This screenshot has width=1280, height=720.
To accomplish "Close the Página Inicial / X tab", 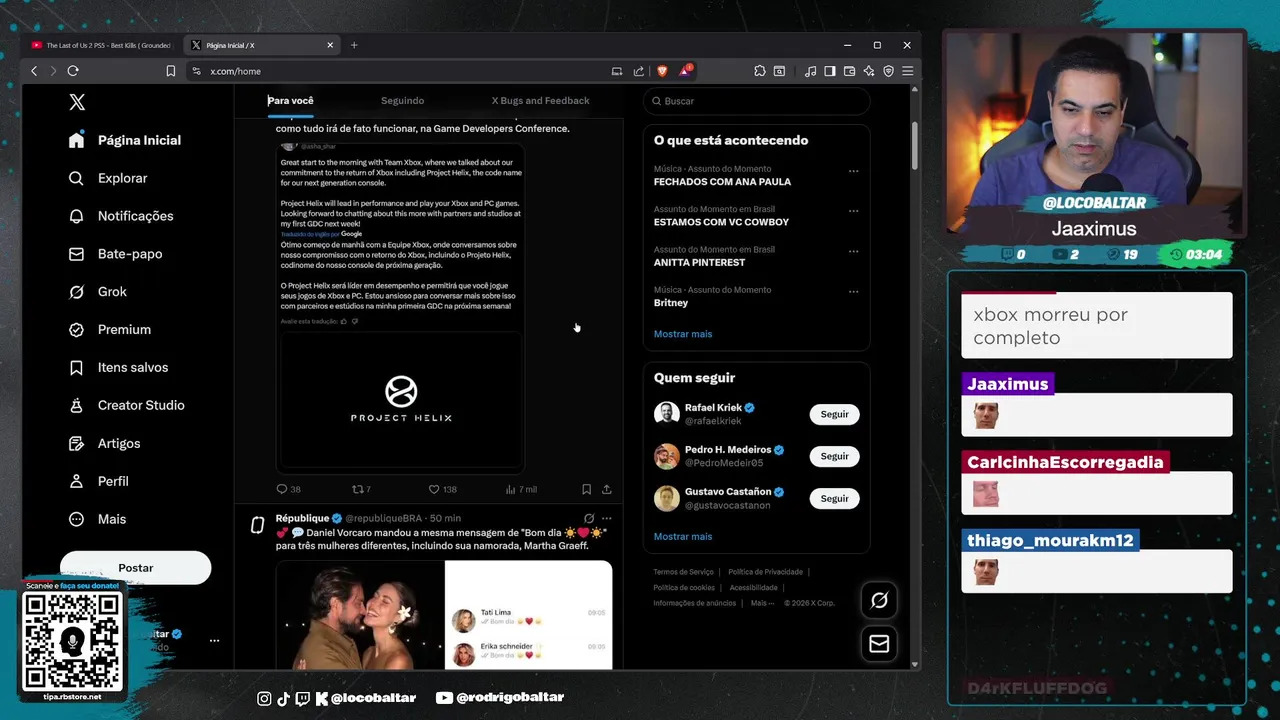I will tap(330, 45).
